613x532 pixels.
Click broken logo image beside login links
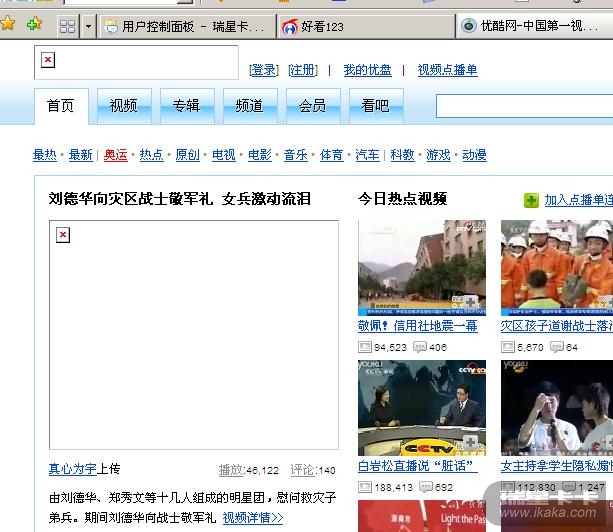tap(48, 61)
